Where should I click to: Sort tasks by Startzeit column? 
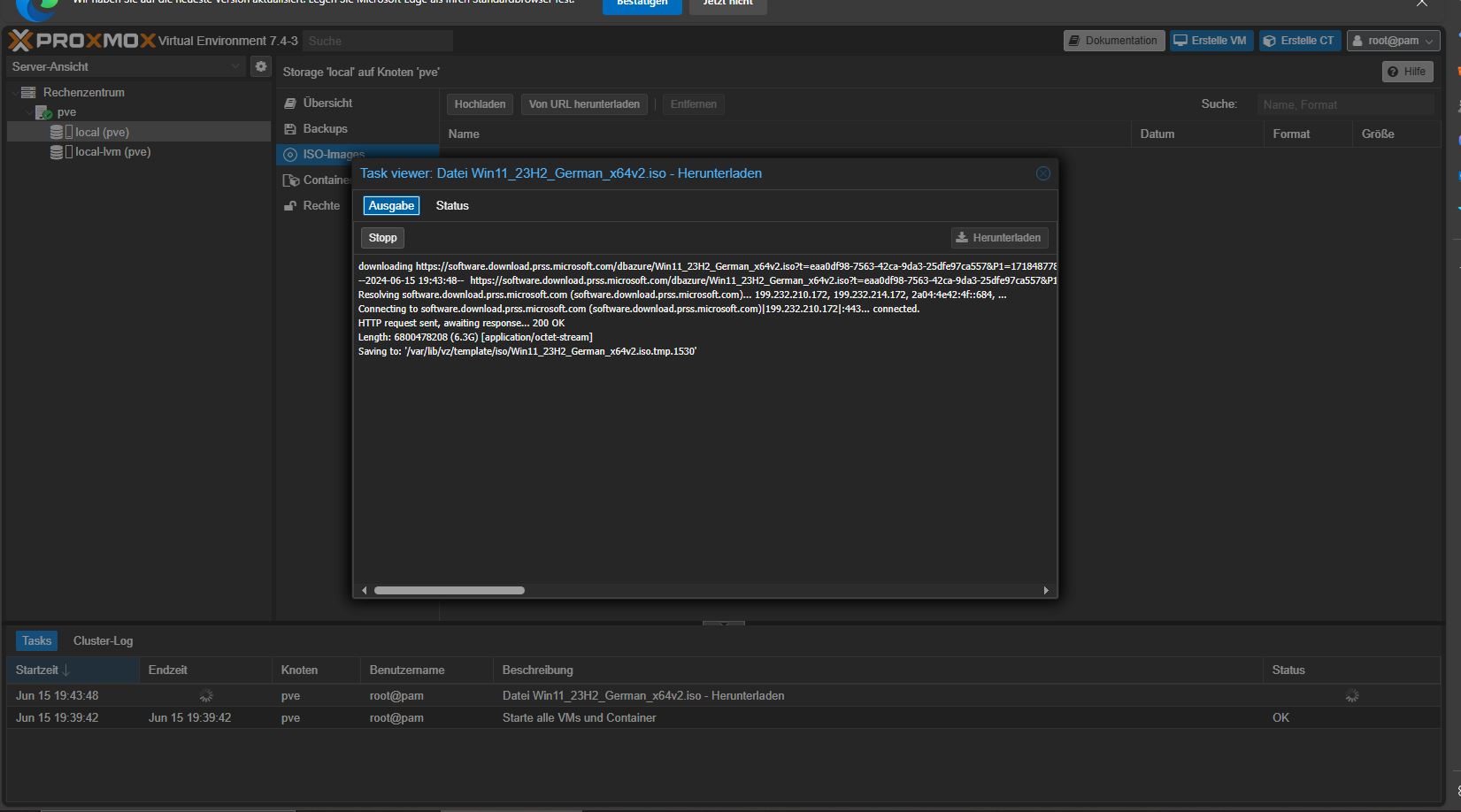[x=73, y=670]
